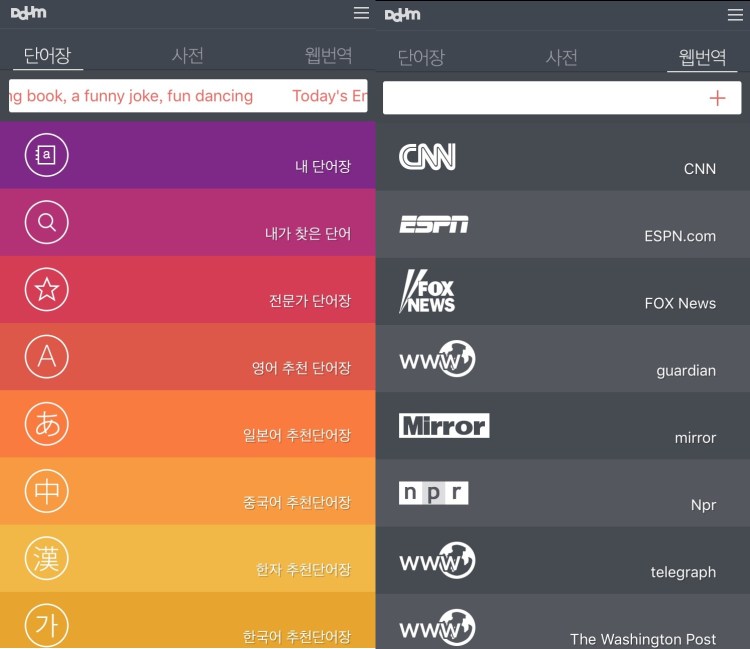Viewport: 750px width, 649px height.
Task: Switch to 사전 tab on left screen
Action: coord(188,56)
